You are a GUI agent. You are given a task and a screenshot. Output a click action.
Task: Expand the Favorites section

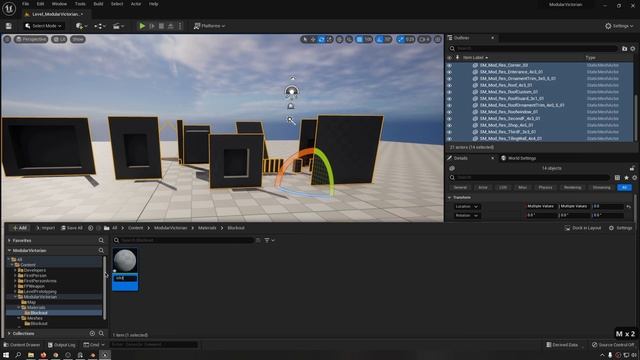pyautogui.click(x=9, y=241)
